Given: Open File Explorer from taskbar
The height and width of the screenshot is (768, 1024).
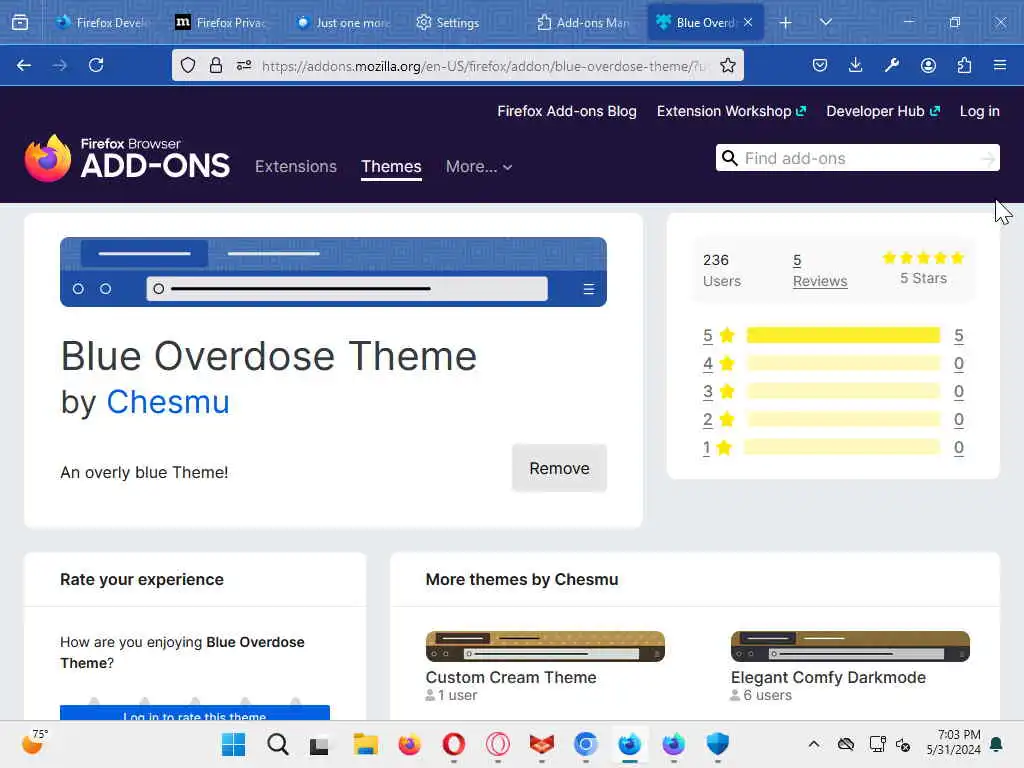Looking at the screenshot, I should coord(366,744).
